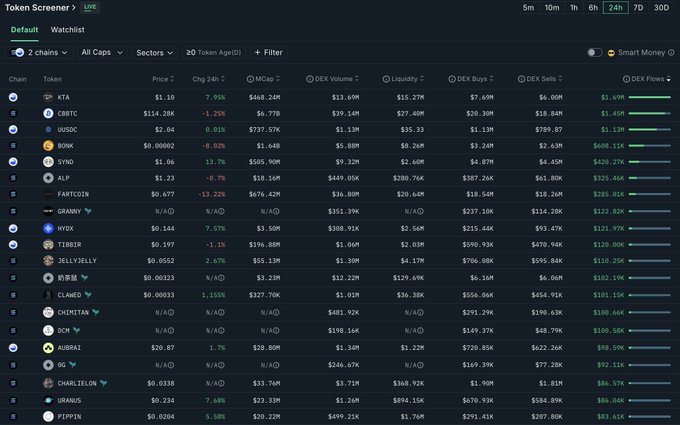Screen dimensions: 680x425
Task: Click the Chain column header
Action: click(x=17, y=79)
